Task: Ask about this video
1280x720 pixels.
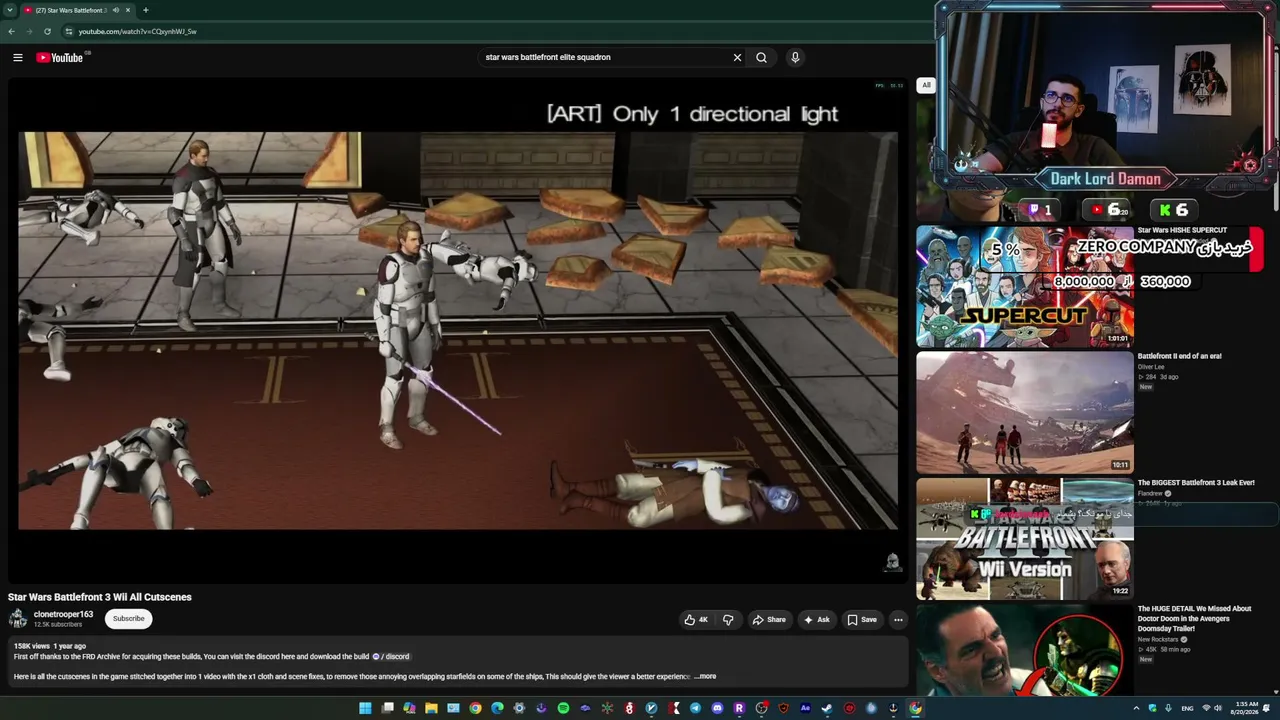Action: point(816,620)
